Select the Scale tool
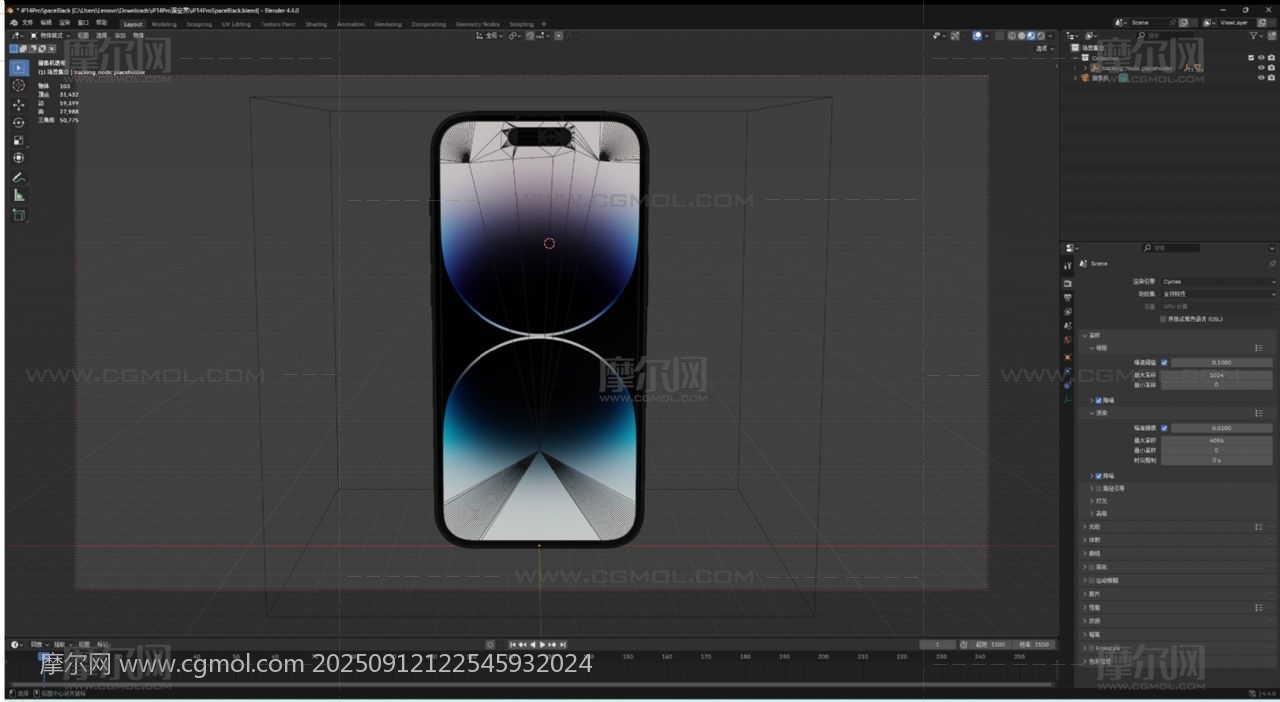1280x702 pixels. (x=19, y=140)
